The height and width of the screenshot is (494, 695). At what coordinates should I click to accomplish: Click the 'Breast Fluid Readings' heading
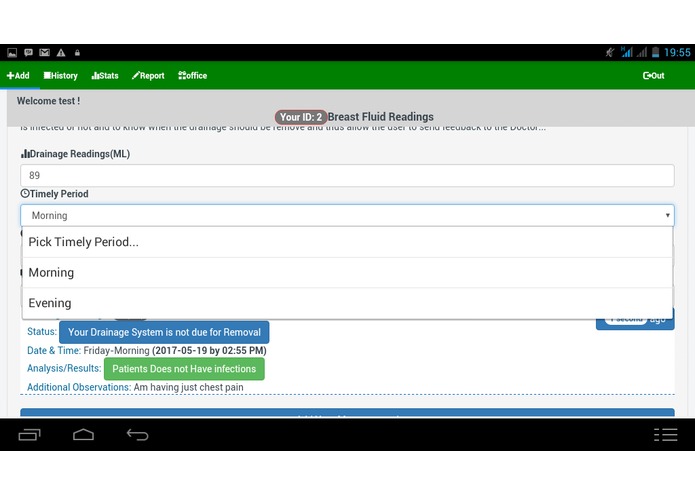[381, 117]
